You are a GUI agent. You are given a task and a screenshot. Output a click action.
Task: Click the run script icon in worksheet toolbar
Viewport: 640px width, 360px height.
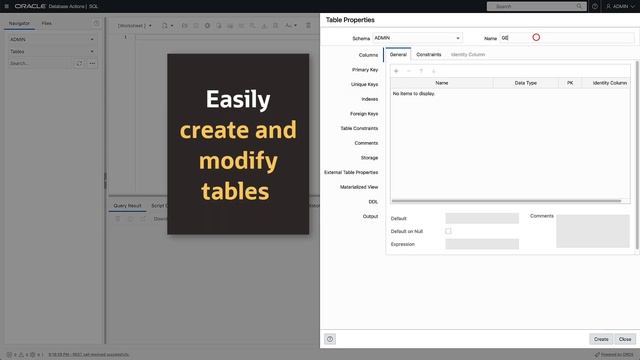[219, 25]
